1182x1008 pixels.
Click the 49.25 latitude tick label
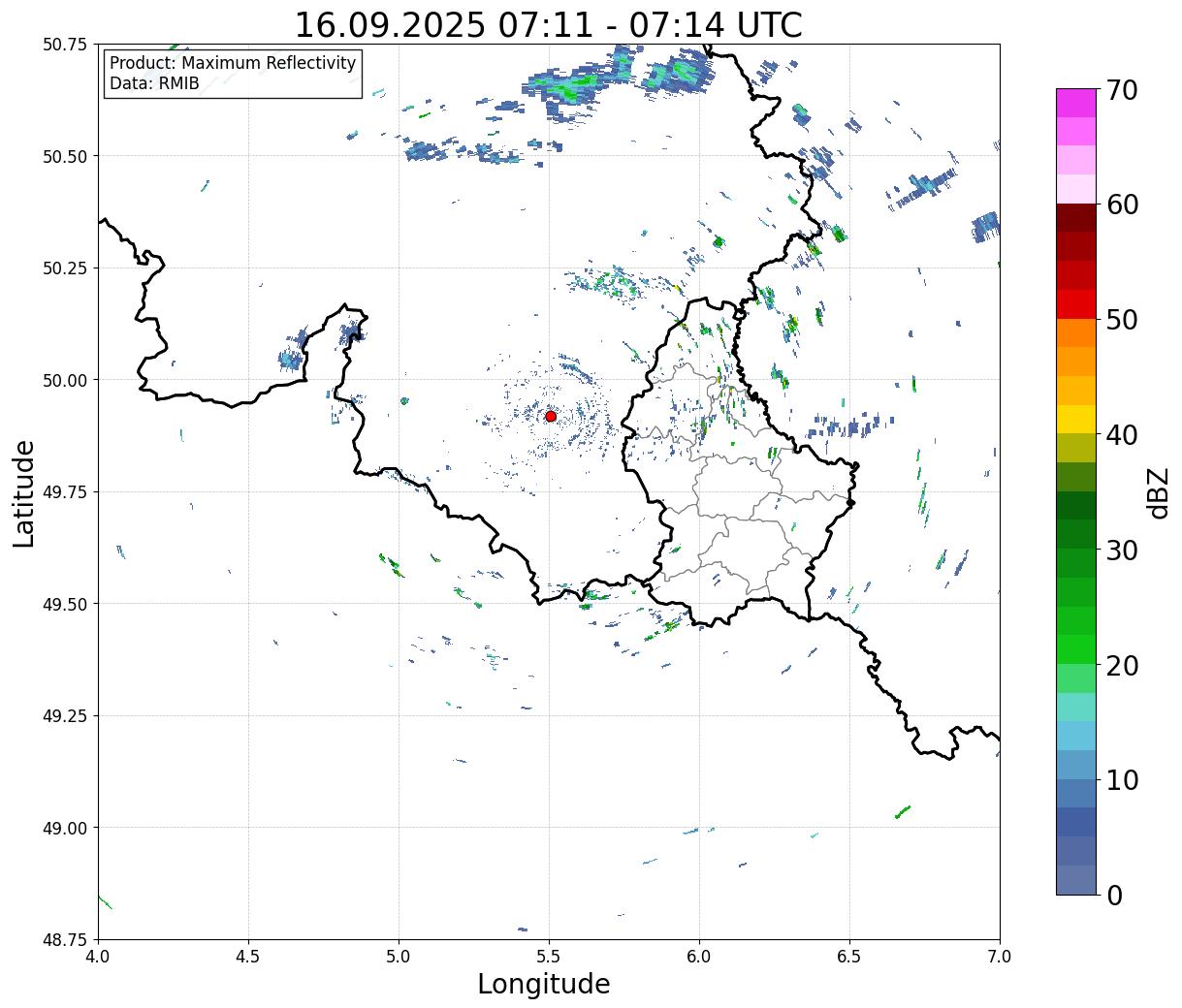pos(64,716)
